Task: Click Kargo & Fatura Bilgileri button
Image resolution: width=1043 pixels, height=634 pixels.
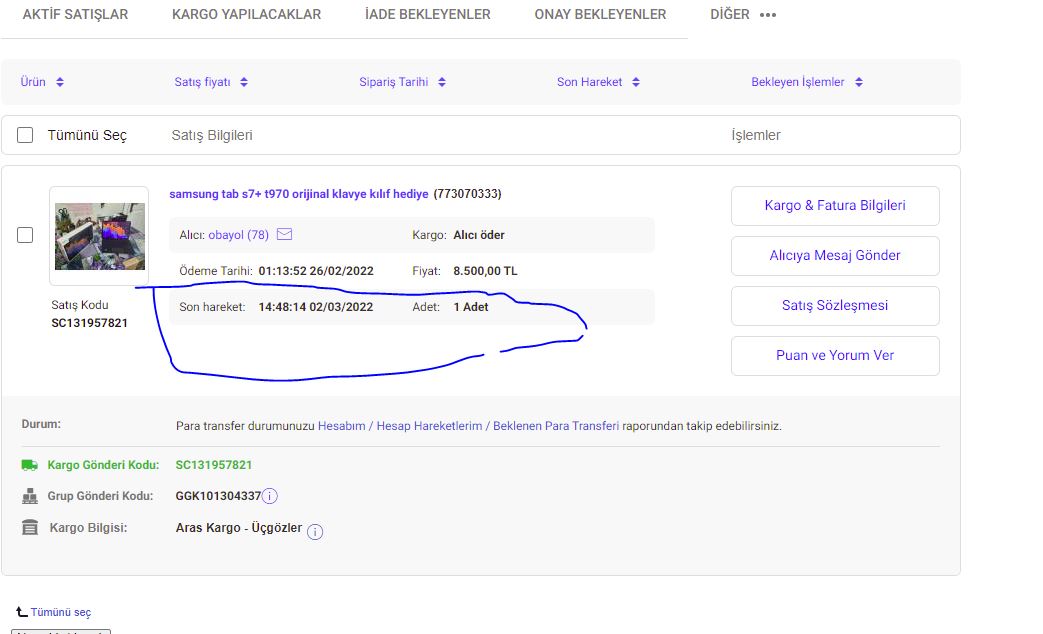Action: [x=835, y=206]
